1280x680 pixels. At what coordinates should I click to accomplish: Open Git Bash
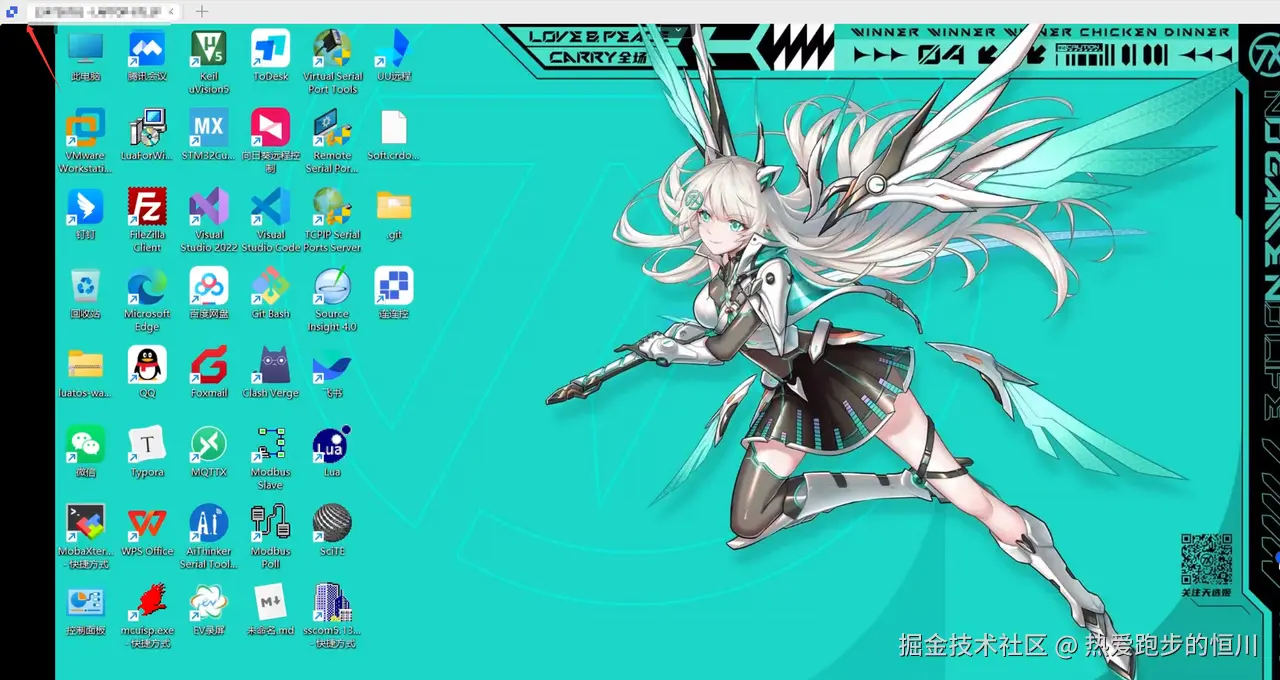click(x=270, y=285)
